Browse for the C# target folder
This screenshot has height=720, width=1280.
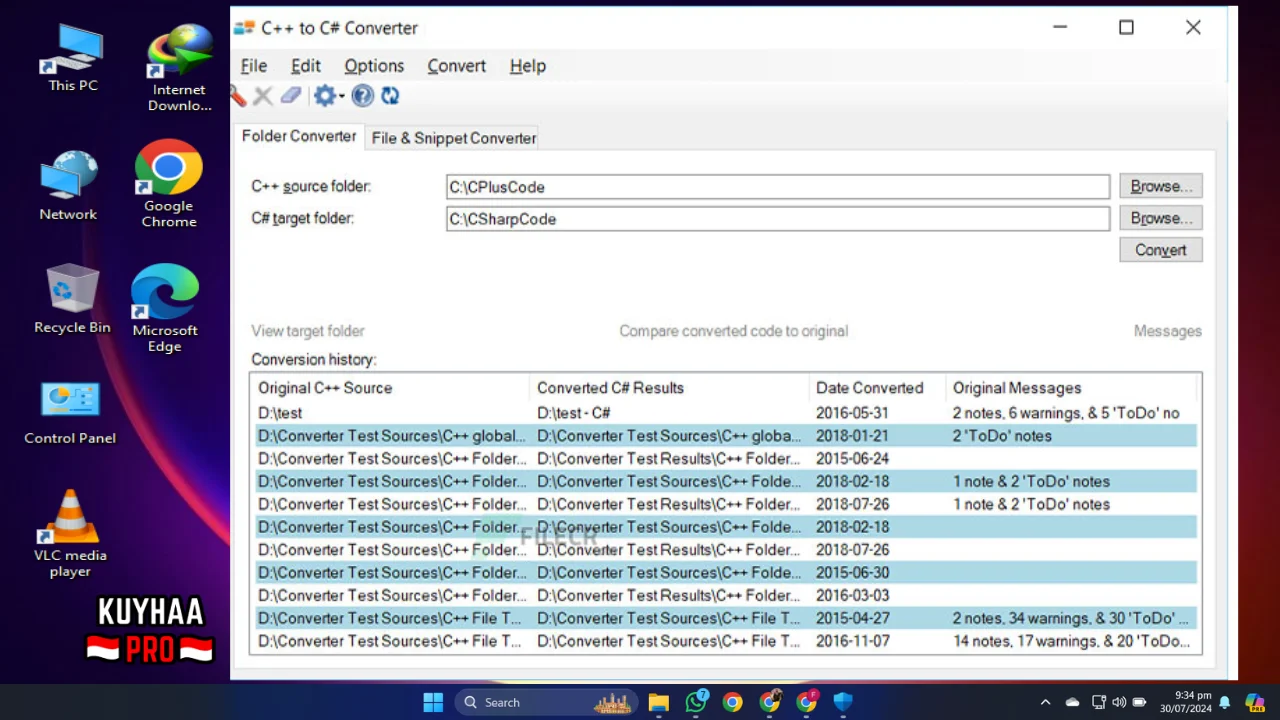pos(1161,218)
